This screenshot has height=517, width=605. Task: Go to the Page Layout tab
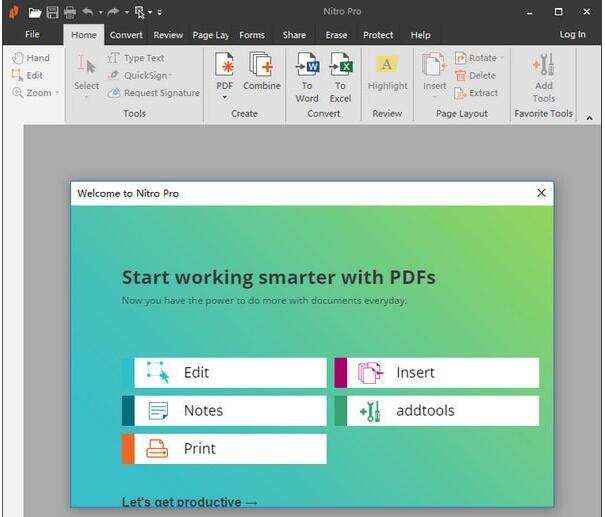pos(211,35)
